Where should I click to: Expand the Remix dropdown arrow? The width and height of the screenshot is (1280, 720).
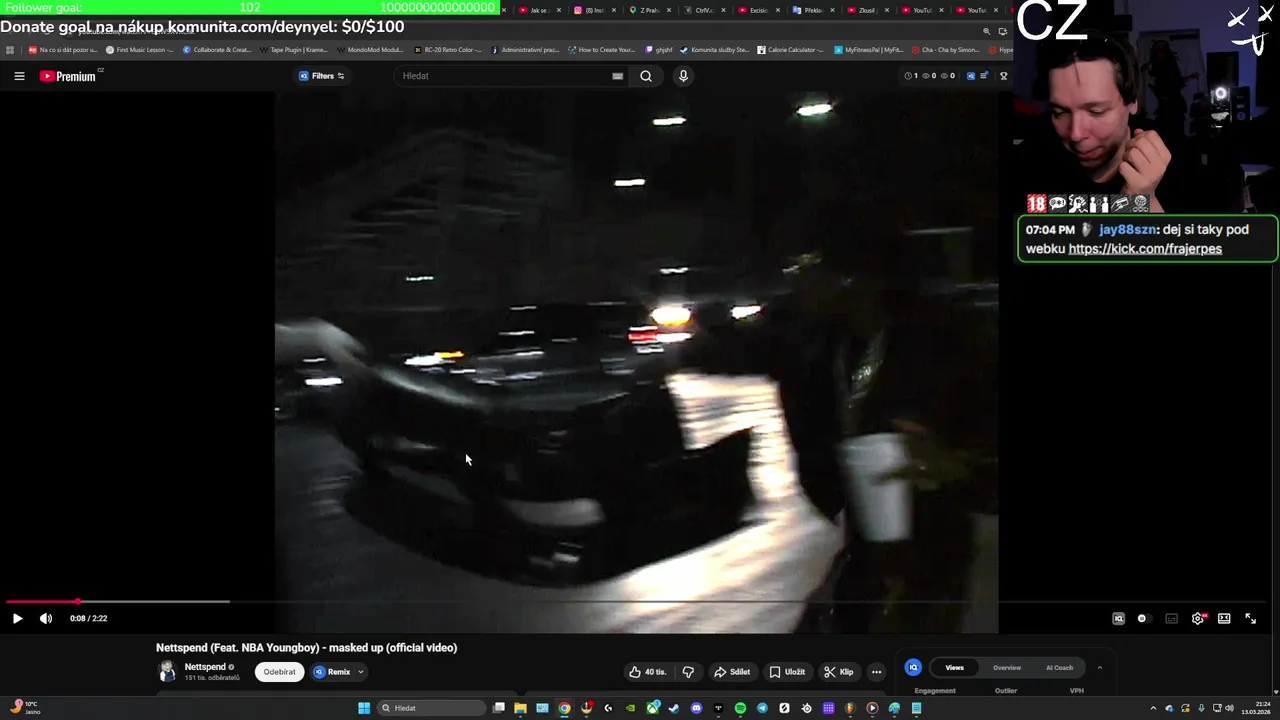pos(361,672)
